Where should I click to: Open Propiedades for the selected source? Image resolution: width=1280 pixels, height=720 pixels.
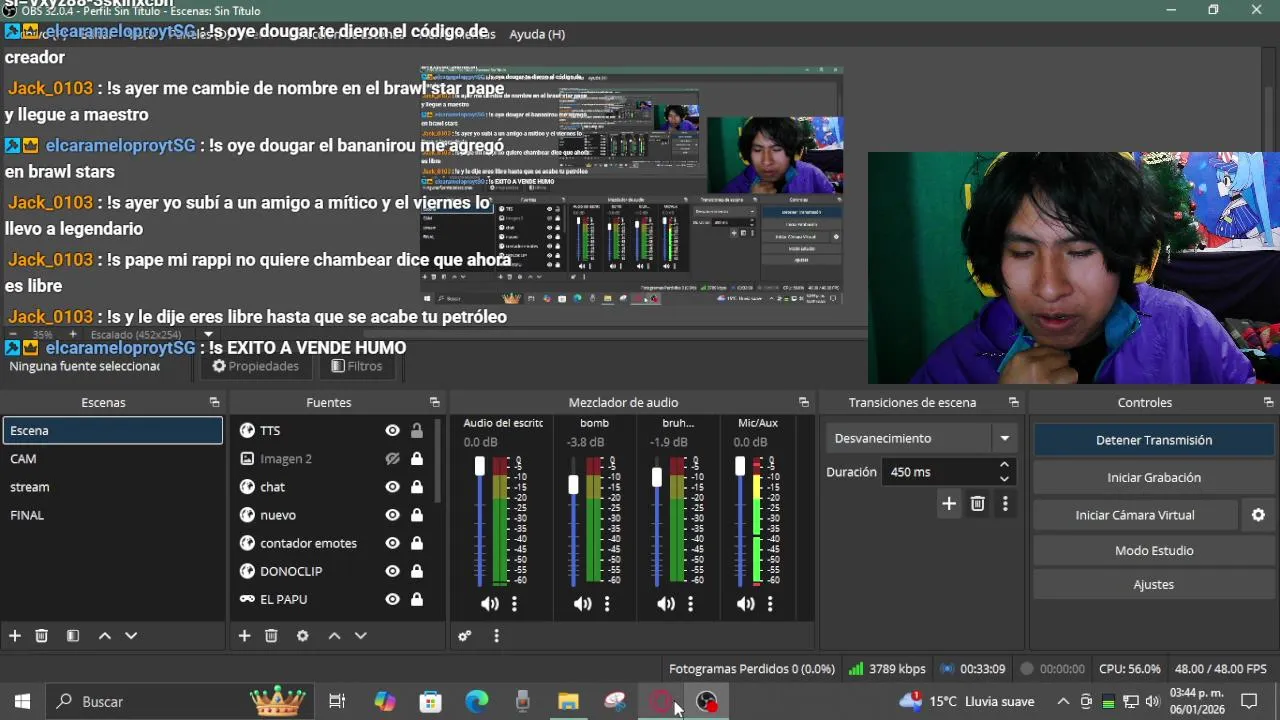click(x=256, y=366)
